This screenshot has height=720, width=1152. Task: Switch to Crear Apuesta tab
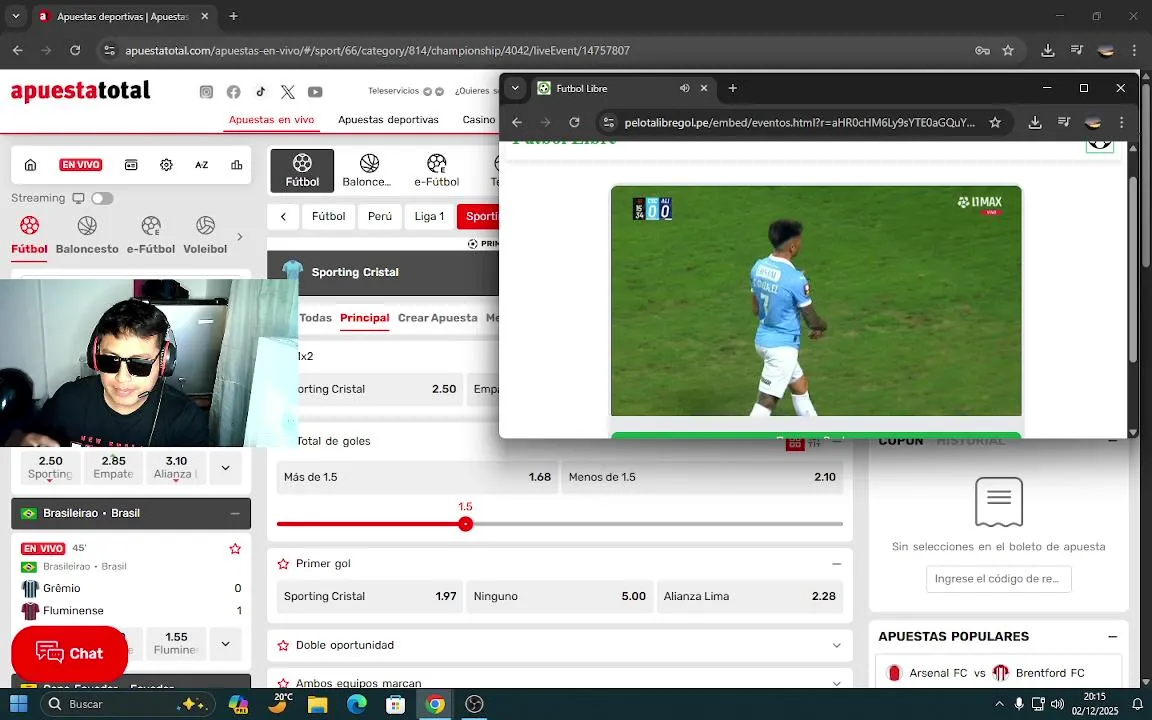437,317
